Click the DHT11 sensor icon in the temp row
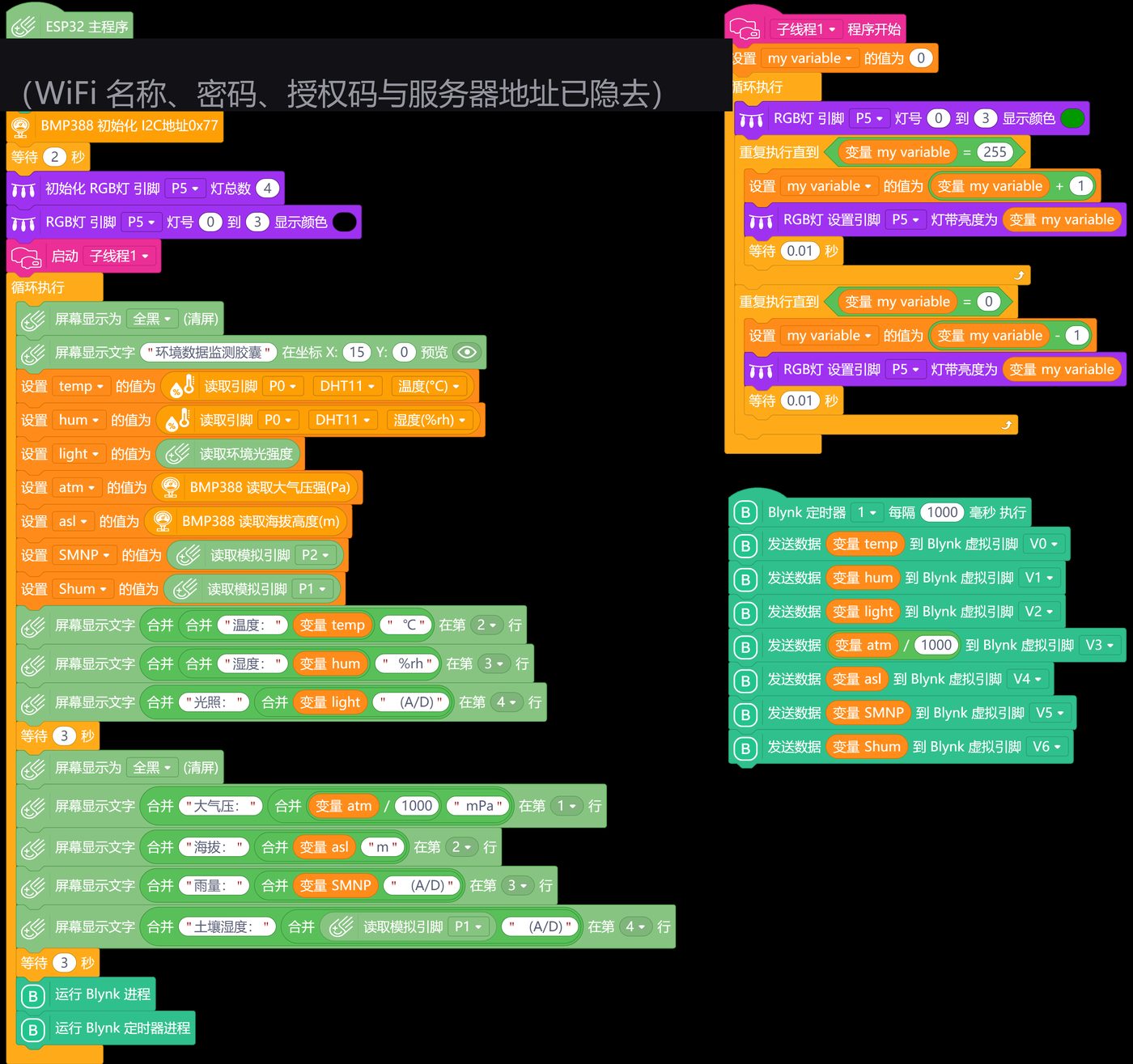Screen dimensions: 1133x1064 [x=183, y=387]
